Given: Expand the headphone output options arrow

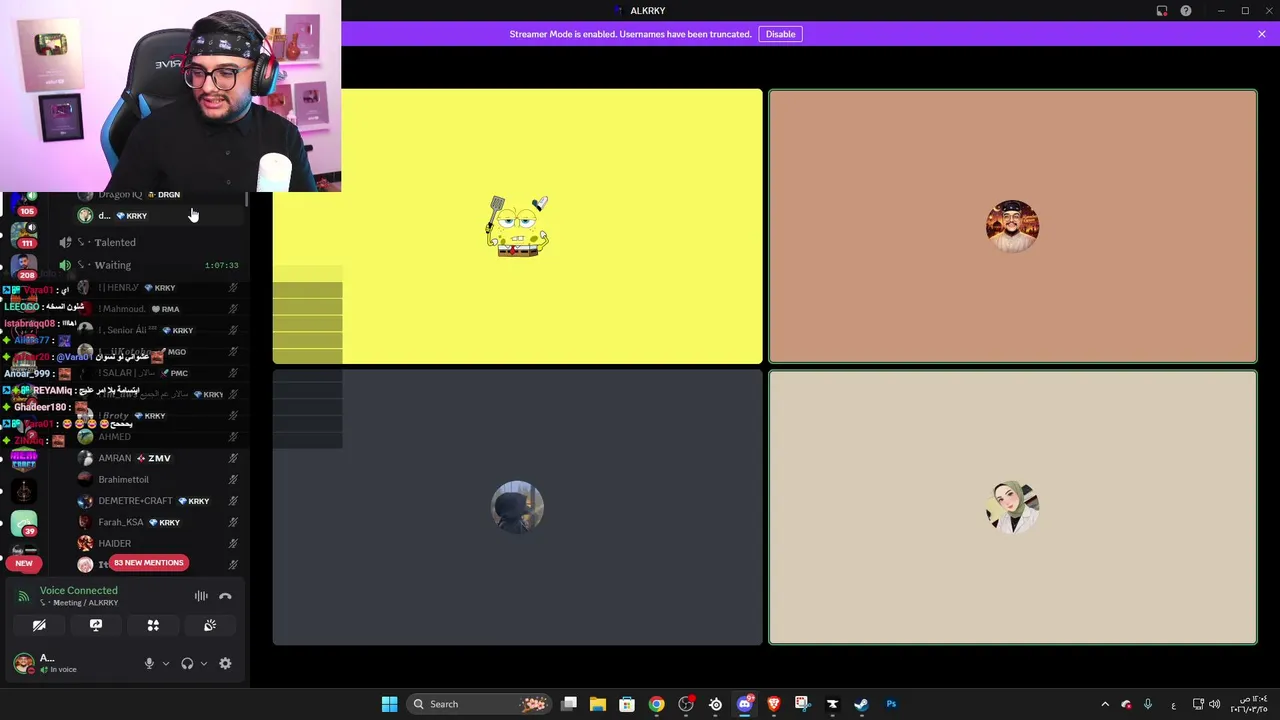Looking at the screenshot, I should pyautogui.click(x=204, y=663).
